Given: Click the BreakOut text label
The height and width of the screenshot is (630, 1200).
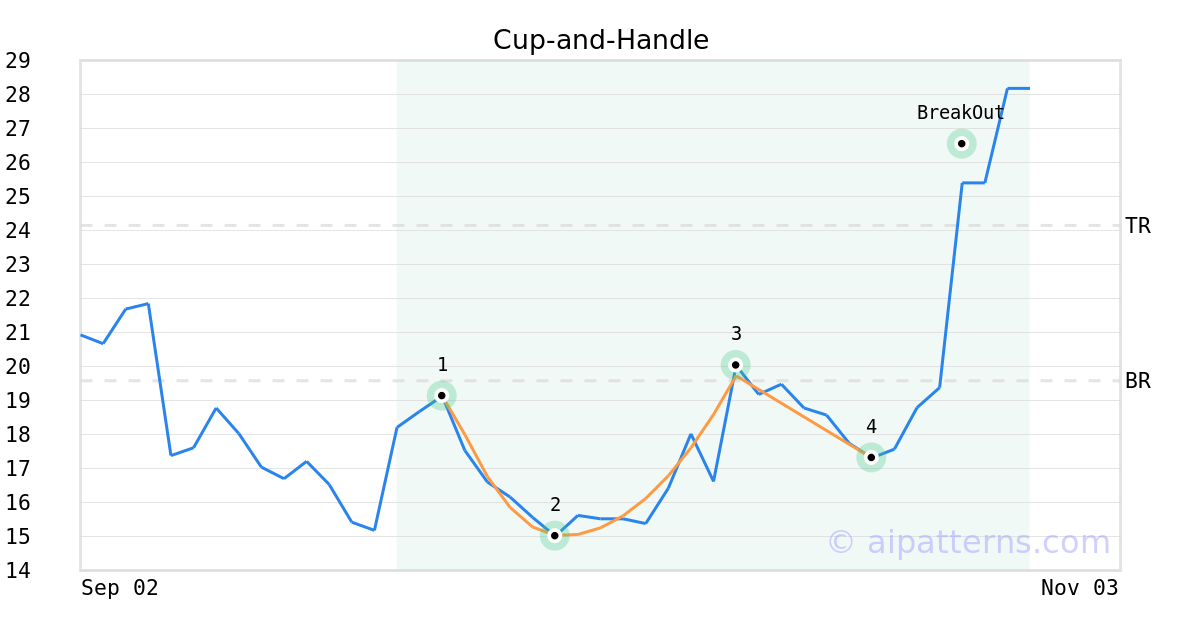Looking at the screenshot, I should click(960, 113).
